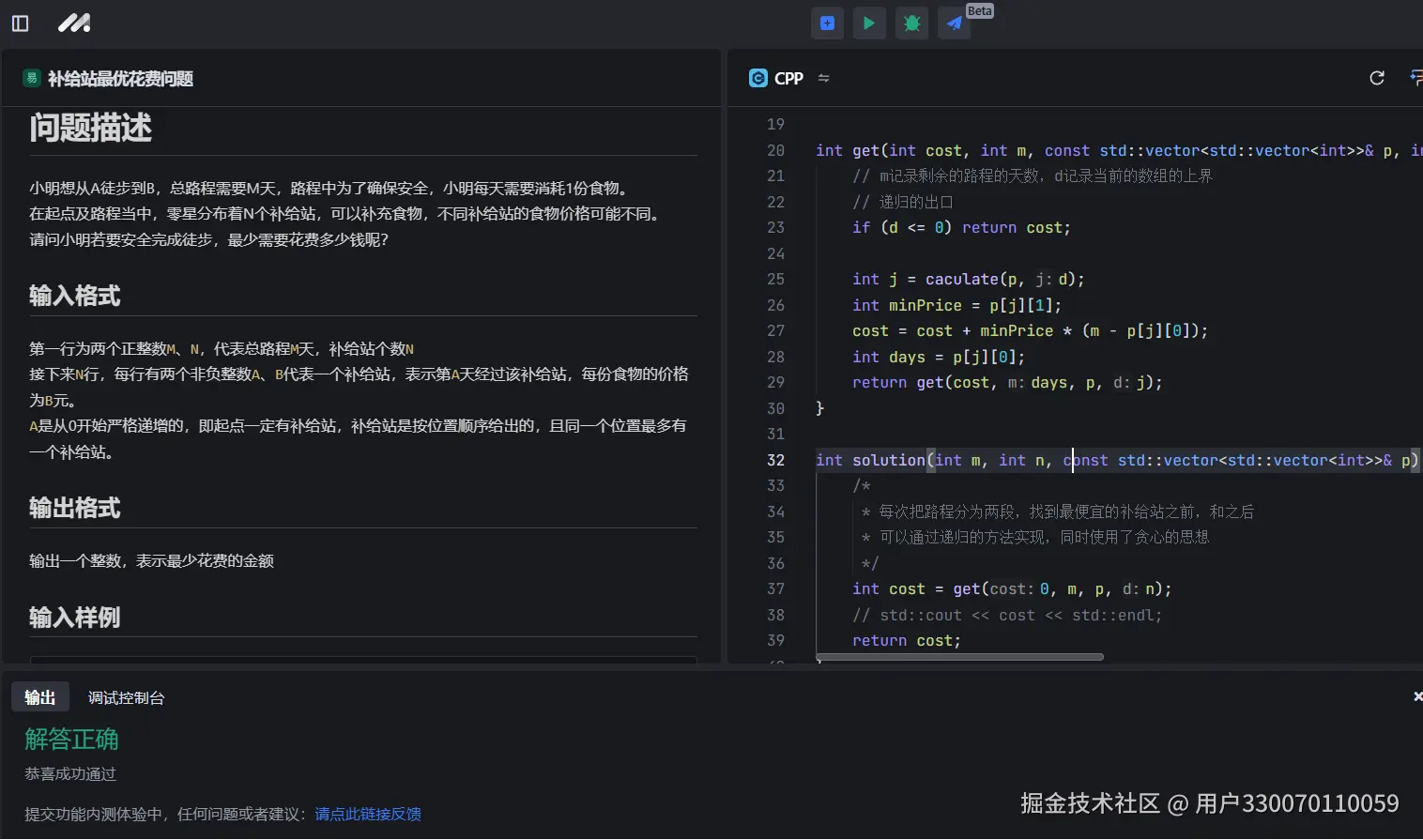The width and height of the screenshot is (1423, 840).
Task: Reset the code with the refresh icon
Action: click(1376, 78)
